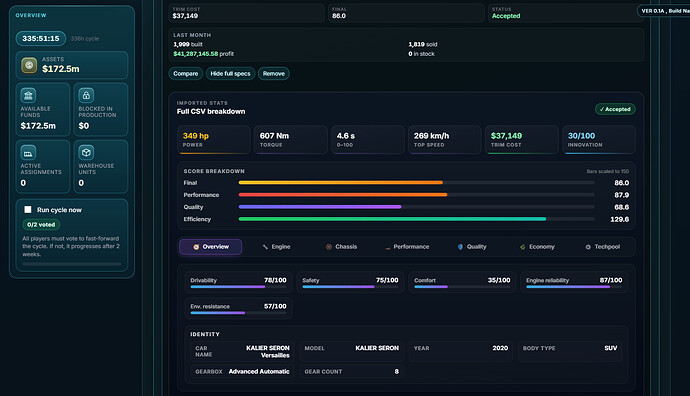Image resolution: width=690 pixels, height=396 pixels.
Task: Click the $172.5m assets value
Action: tap(61, 69)
